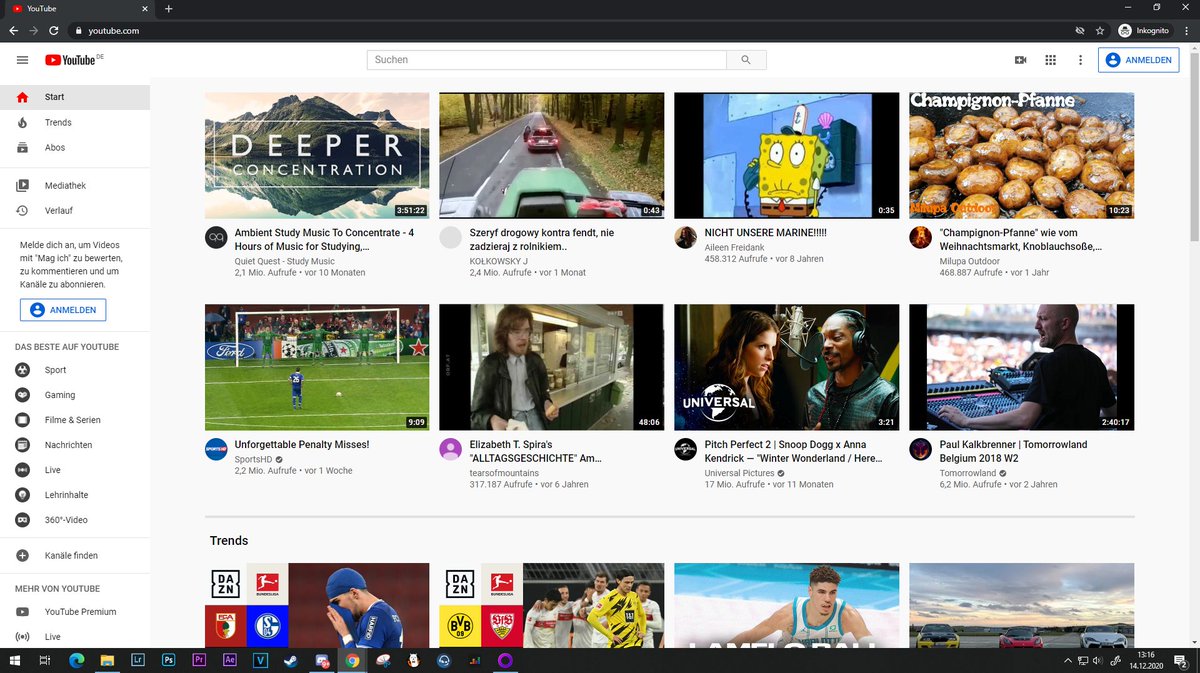Open the YouTube apps grid

[x=1051, y=60]
